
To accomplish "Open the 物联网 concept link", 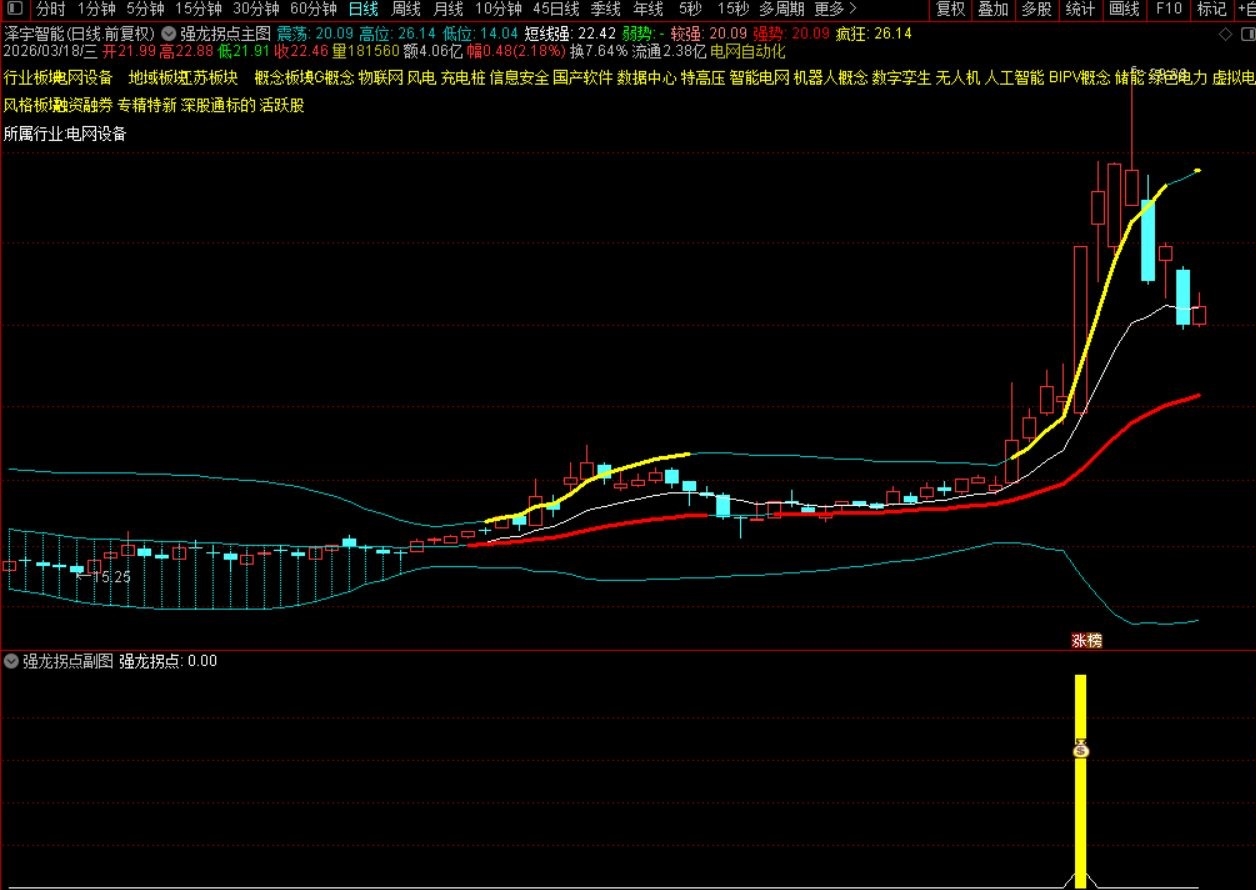I will pos(380,78).
